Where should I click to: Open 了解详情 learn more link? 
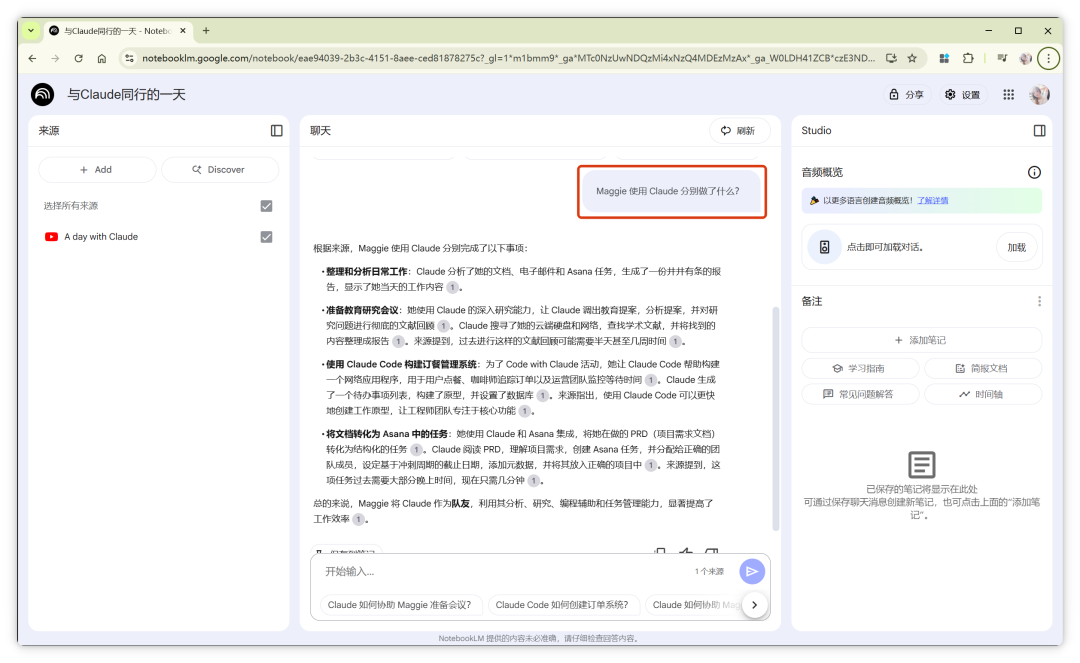coord(933,200)
